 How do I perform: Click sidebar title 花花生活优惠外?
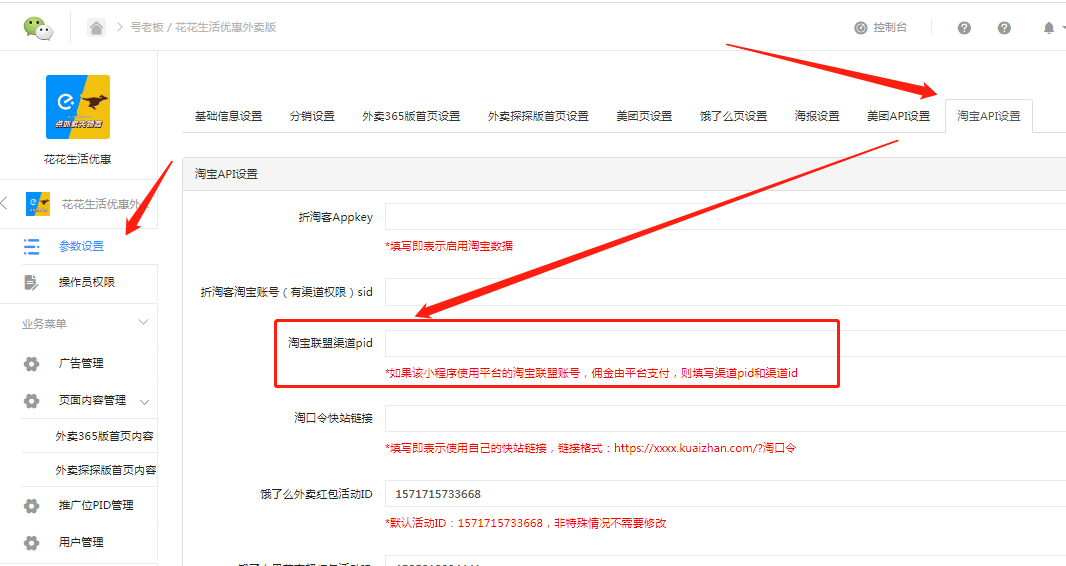[102, 204]
